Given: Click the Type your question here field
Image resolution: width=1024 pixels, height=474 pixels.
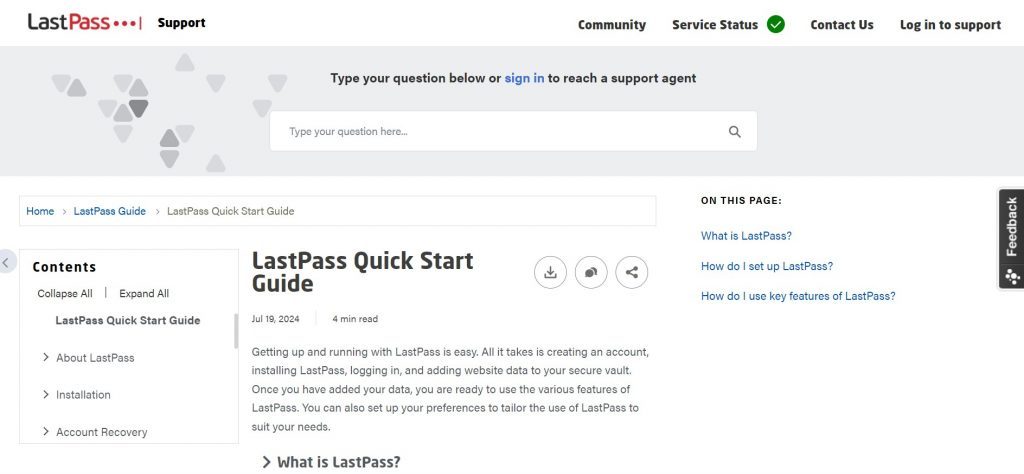Looking at the screenshot, I should (513, 131).
